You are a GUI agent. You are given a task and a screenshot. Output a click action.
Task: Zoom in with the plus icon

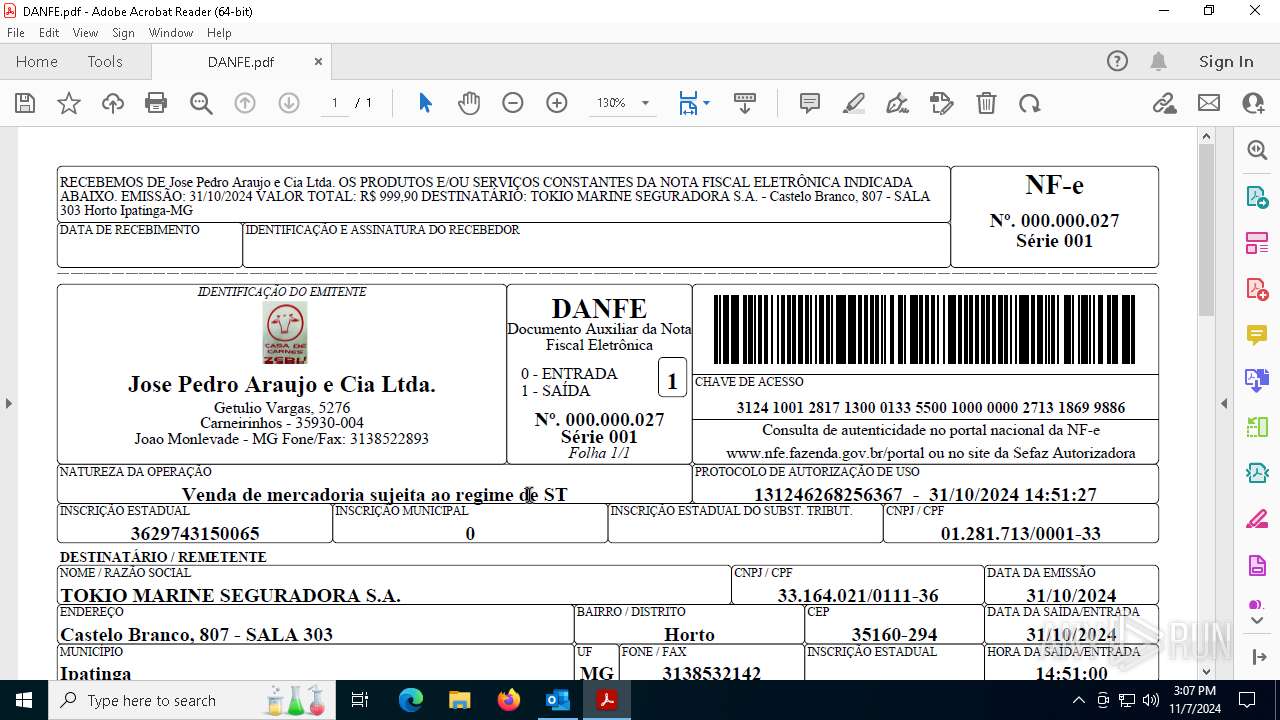click(557, 103)
